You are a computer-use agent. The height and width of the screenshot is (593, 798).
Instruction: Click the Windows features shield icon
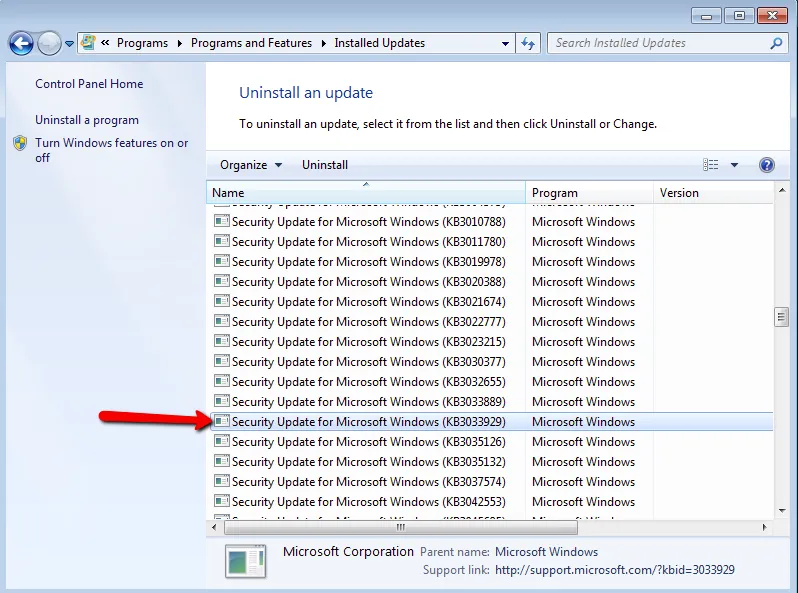[x=20, y=144]
